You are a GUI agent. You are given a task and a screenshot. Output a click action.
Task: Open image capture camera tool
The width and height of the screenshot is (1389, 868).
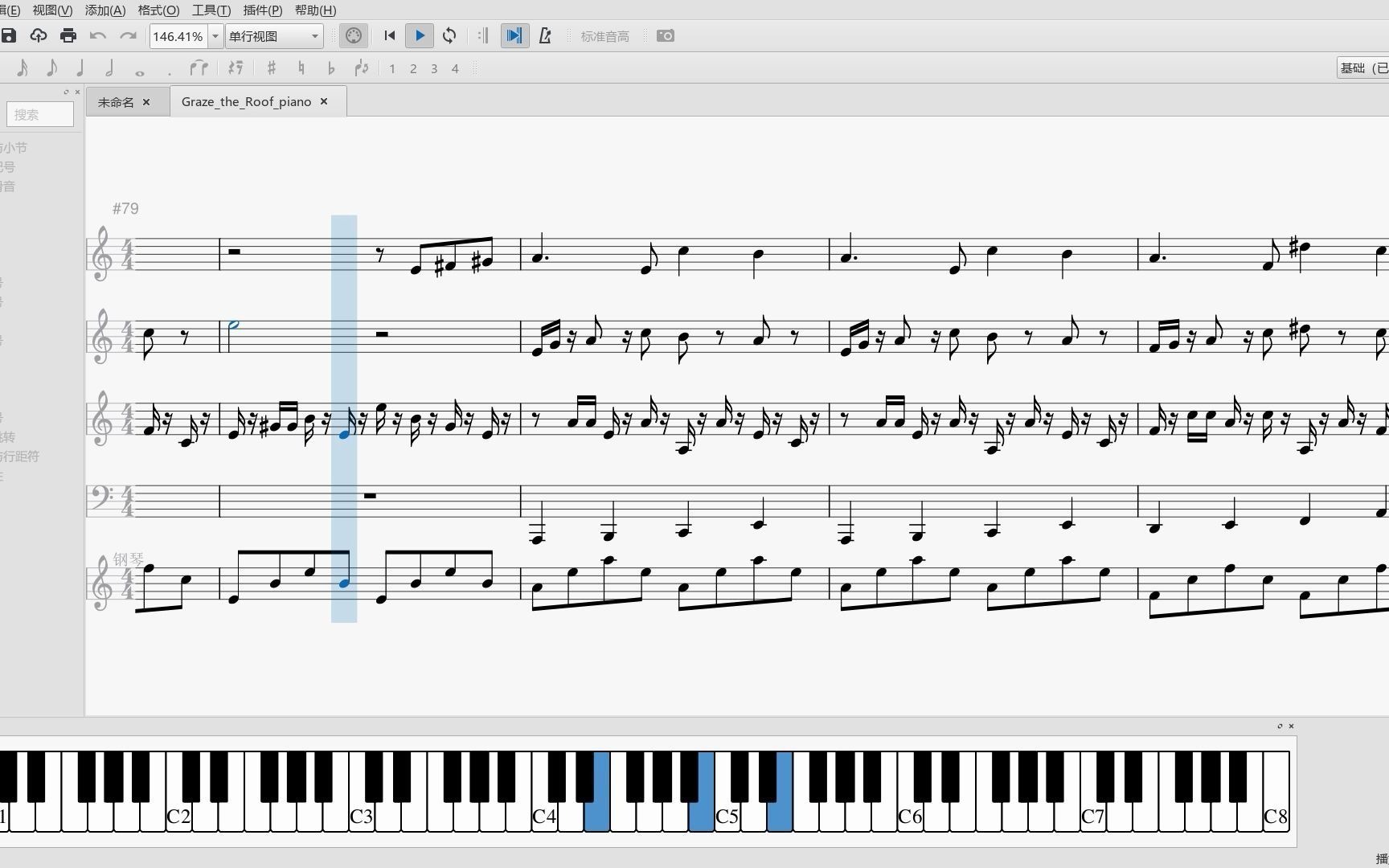(x=666, y=36)
